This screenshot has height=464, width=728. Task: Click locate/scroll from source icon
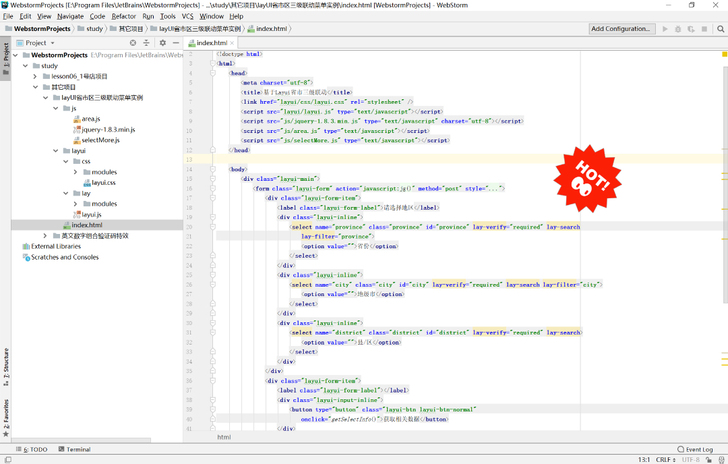click(x=133, y=43)
